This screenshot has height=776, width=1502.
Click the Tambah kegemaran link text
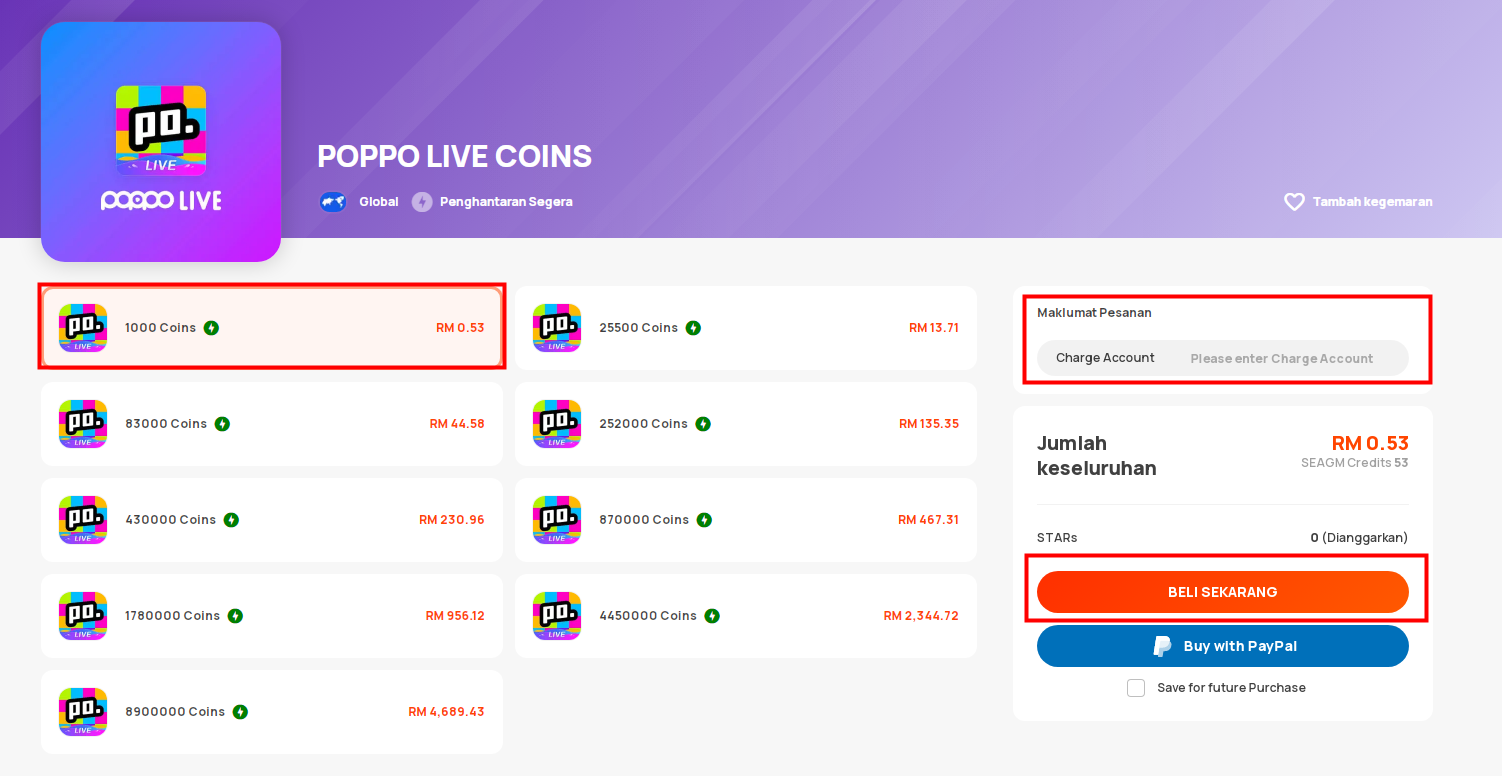1372,202
